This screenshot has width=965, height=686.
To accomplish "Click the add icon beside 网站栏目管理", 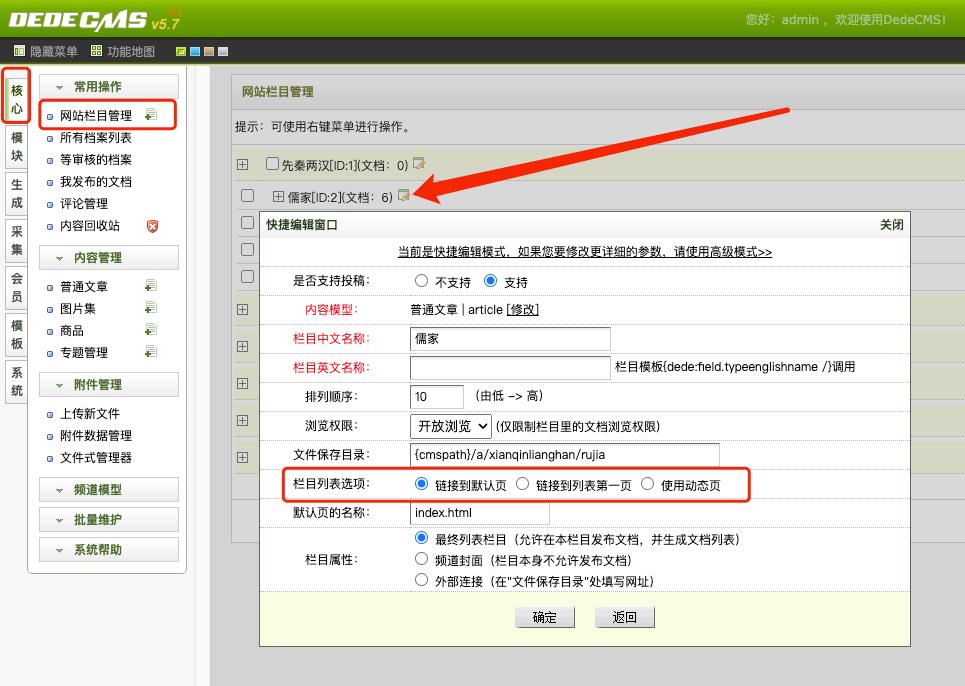I will click(151, 114).
